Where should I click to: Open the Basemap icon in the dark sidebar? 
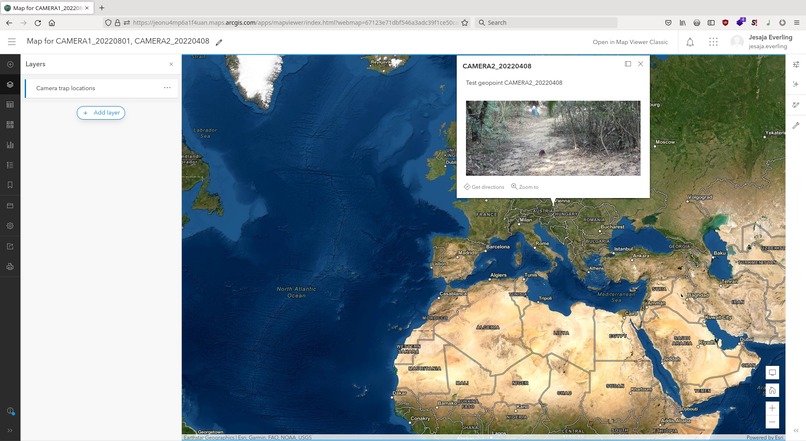[x=10, y=124]
